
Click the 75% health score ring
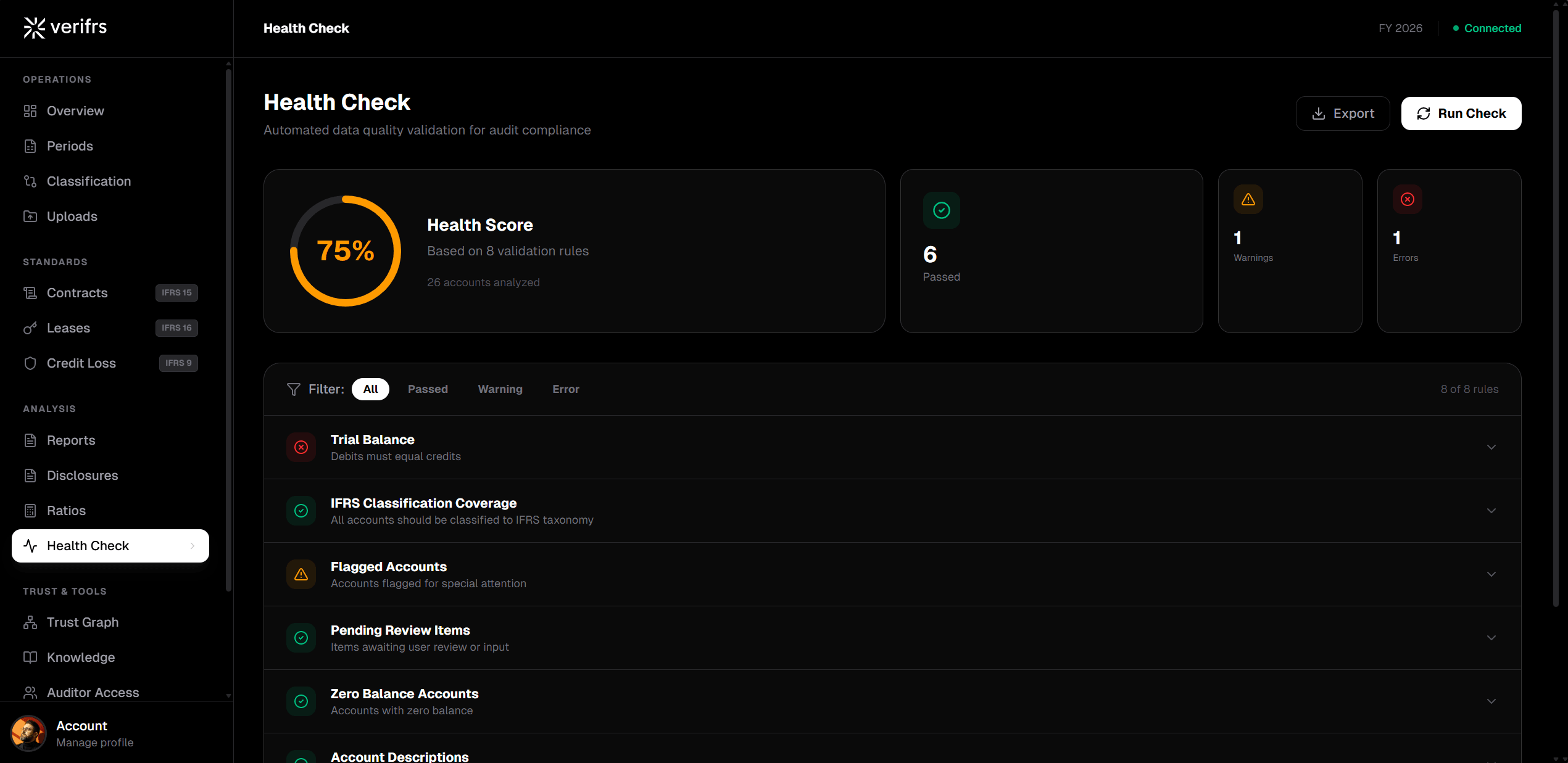point(346,251)
